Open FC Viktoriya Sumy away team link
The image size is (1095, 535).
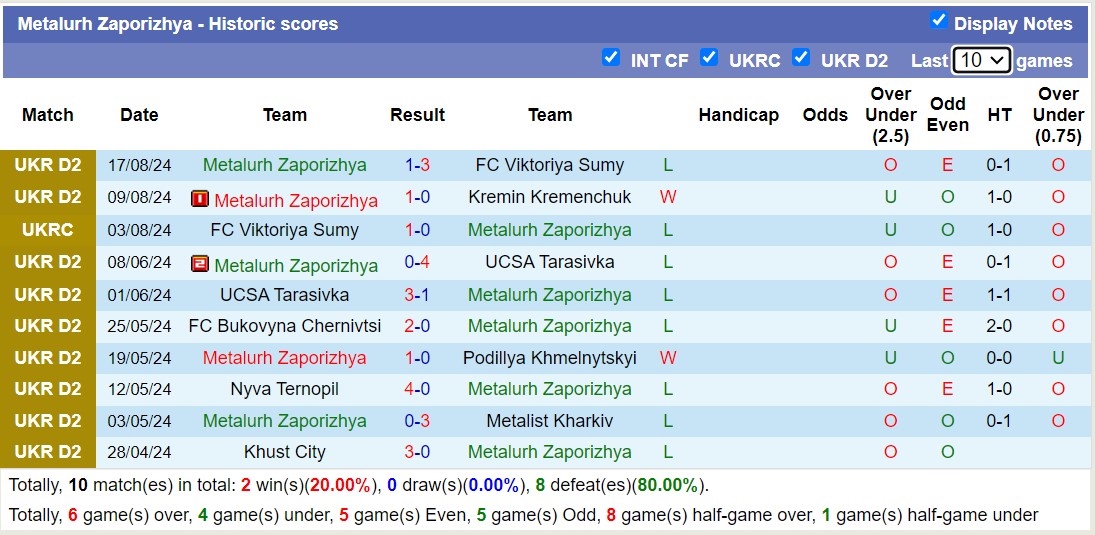point(550,165)
